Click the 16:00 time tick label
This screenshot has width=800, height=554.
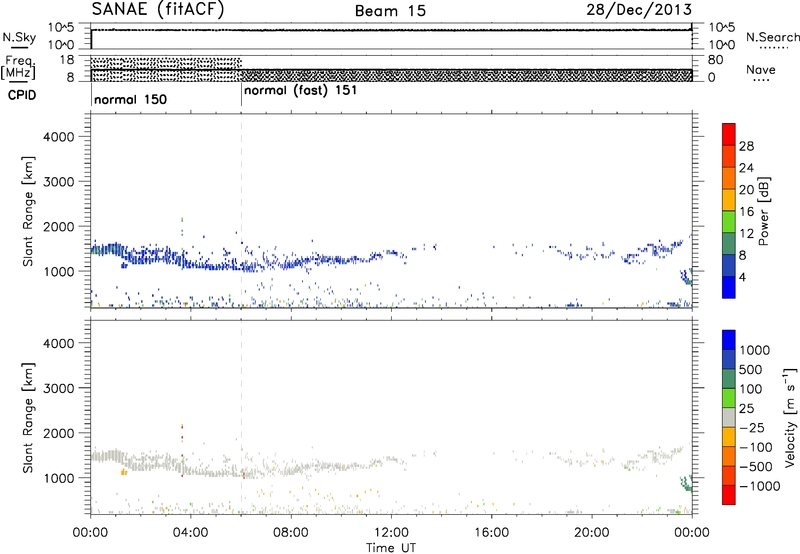click(x=491, y=533)
